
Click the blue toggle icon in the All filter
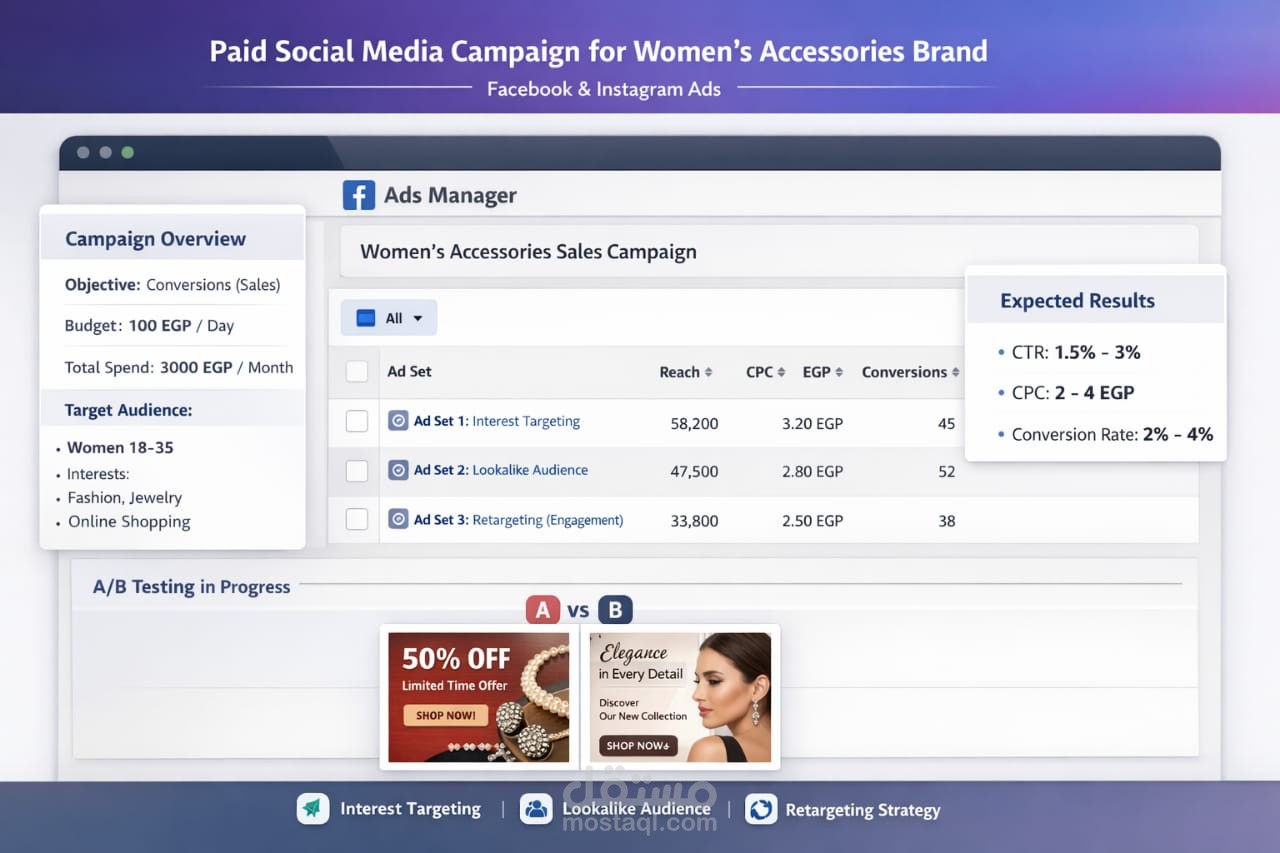366,317
